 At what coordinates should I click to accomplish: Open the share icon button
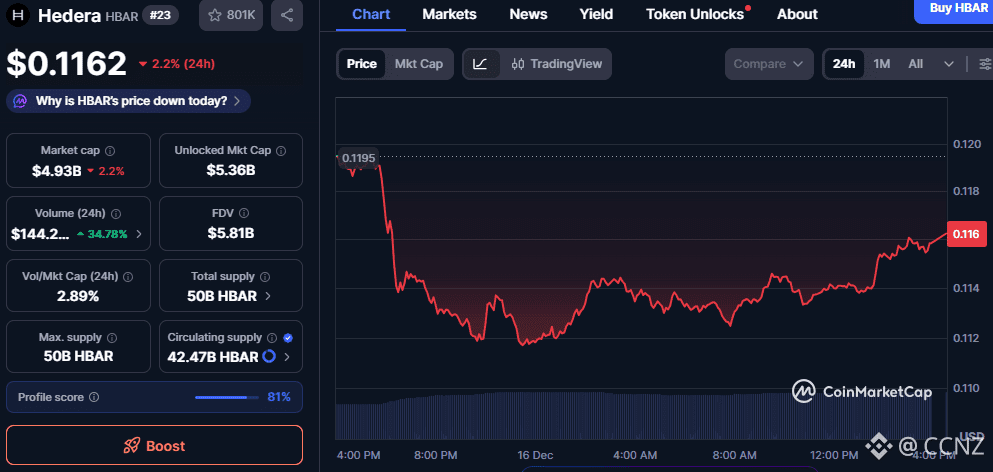(x=286, y=16)
